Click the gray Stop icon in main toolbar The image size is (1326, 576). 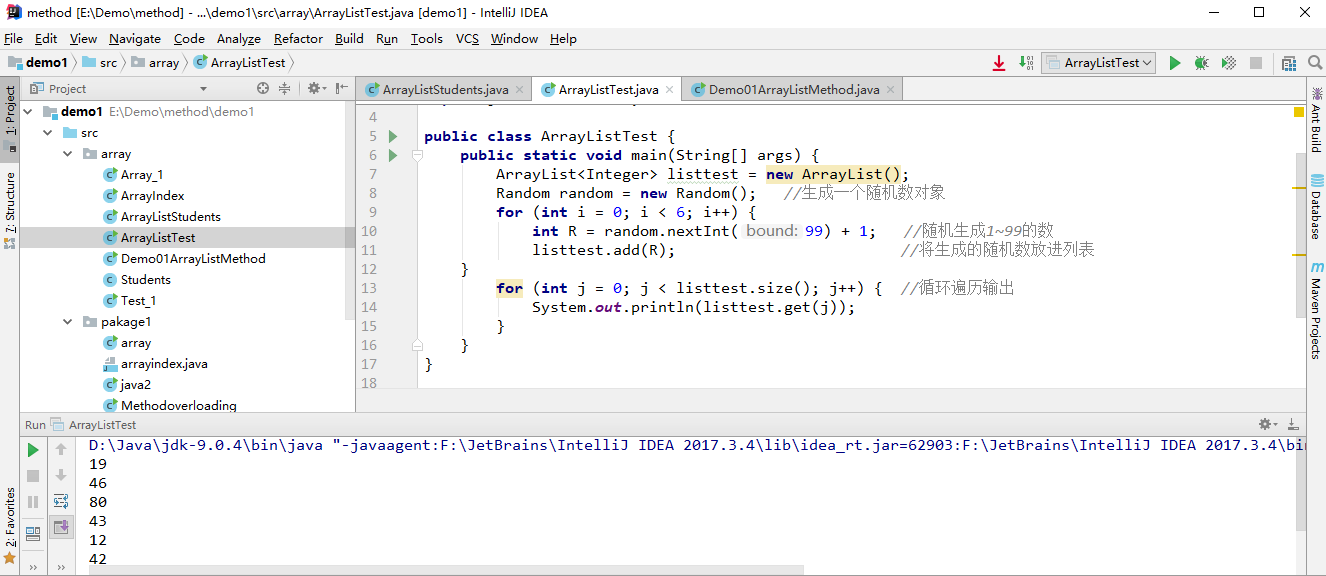tap(1256, 63)
